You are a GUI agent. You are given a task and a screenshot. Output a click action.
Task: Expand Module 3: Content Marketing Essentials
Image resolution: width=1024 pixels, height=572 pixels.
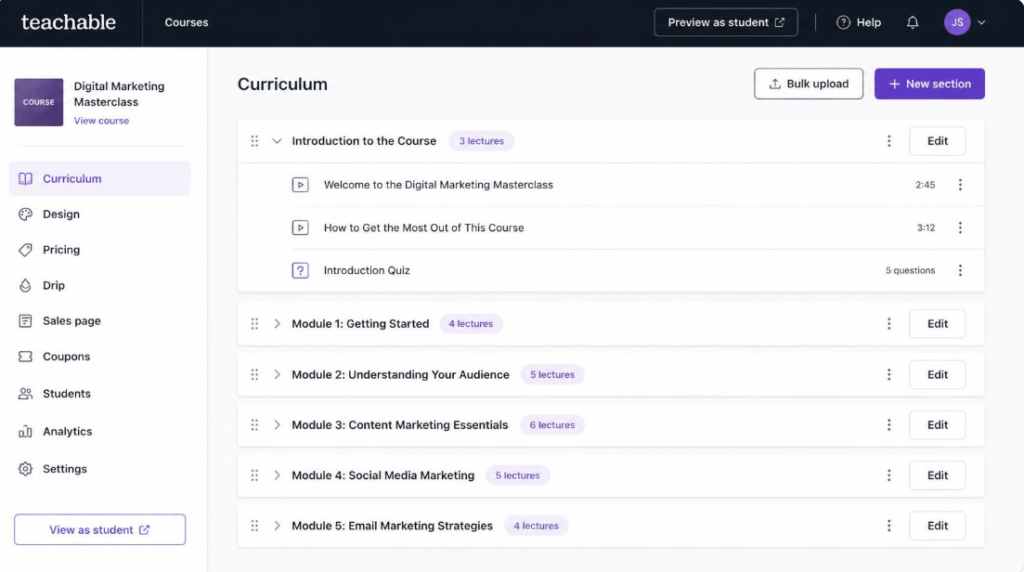[277, 425]
